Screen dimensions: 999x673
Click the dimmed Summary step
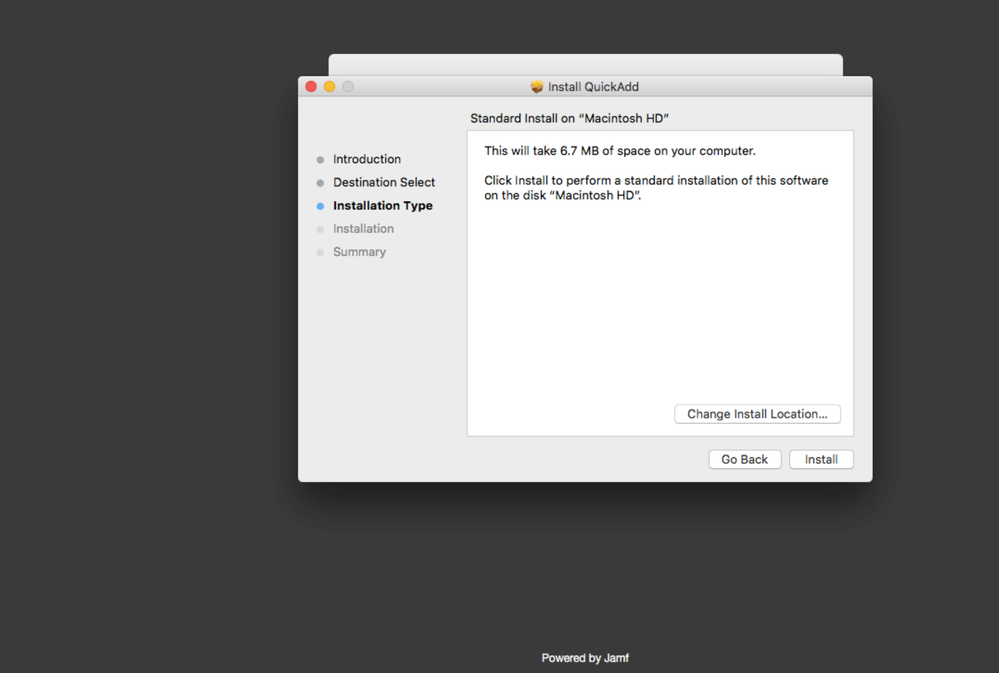pyautogui.click(x=359, y=252)
